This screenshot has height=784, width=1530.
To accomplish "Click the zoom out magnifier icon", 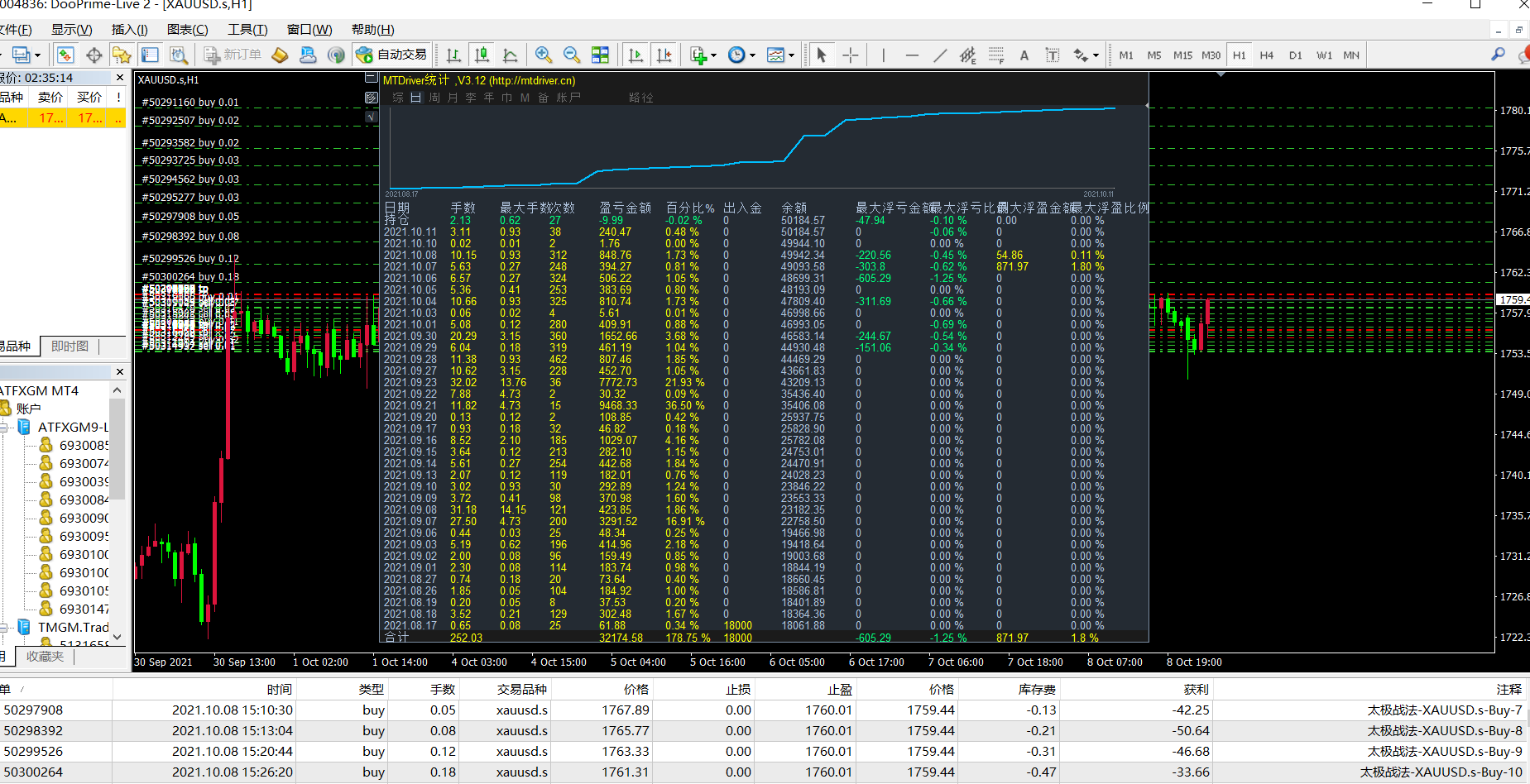I will (572, 55).
